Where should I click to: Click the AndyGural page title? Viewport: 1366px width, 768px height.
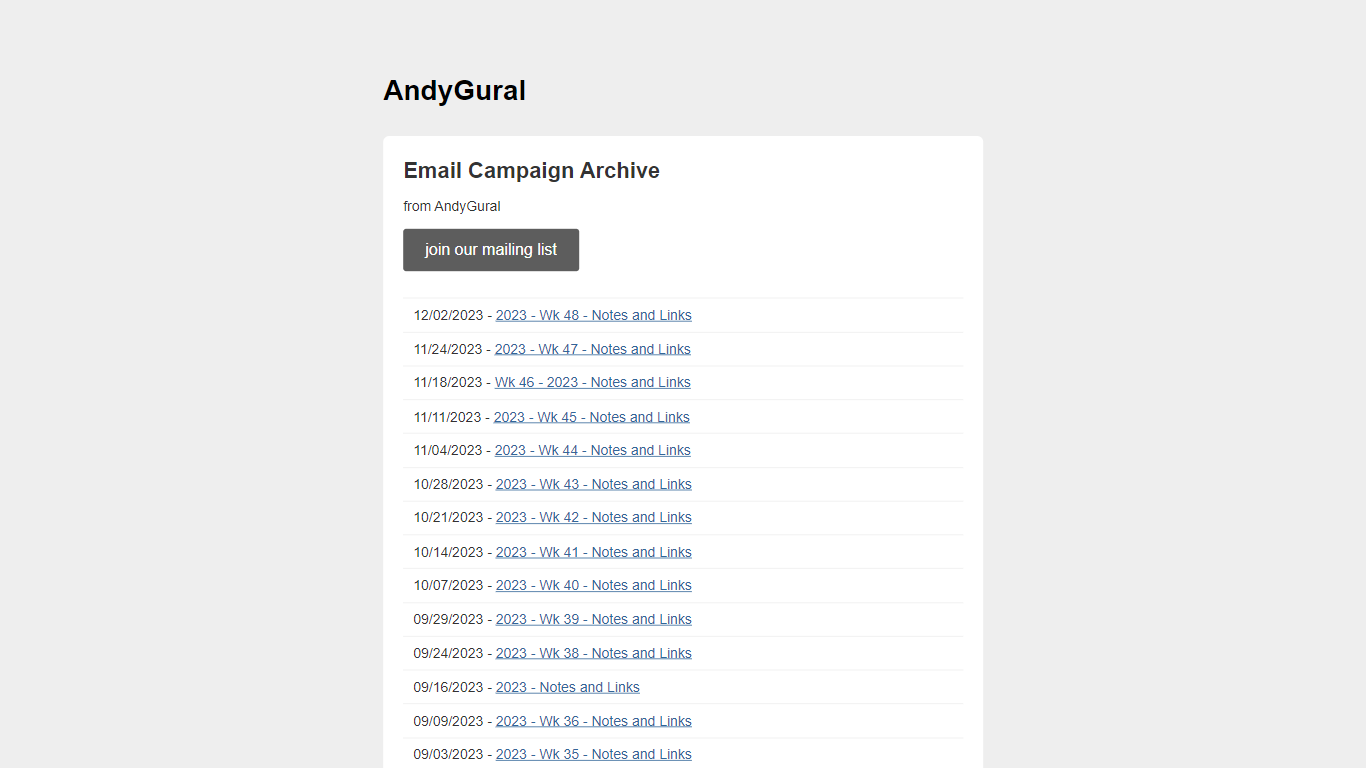[x=454, y=91]
